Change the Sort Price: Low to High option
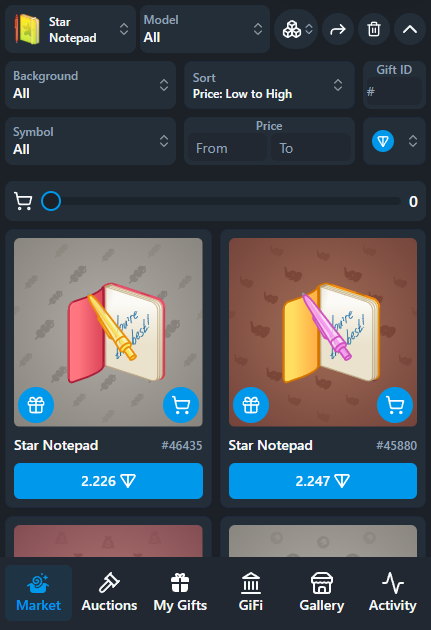431x630 pixels. tap(269, 85)
